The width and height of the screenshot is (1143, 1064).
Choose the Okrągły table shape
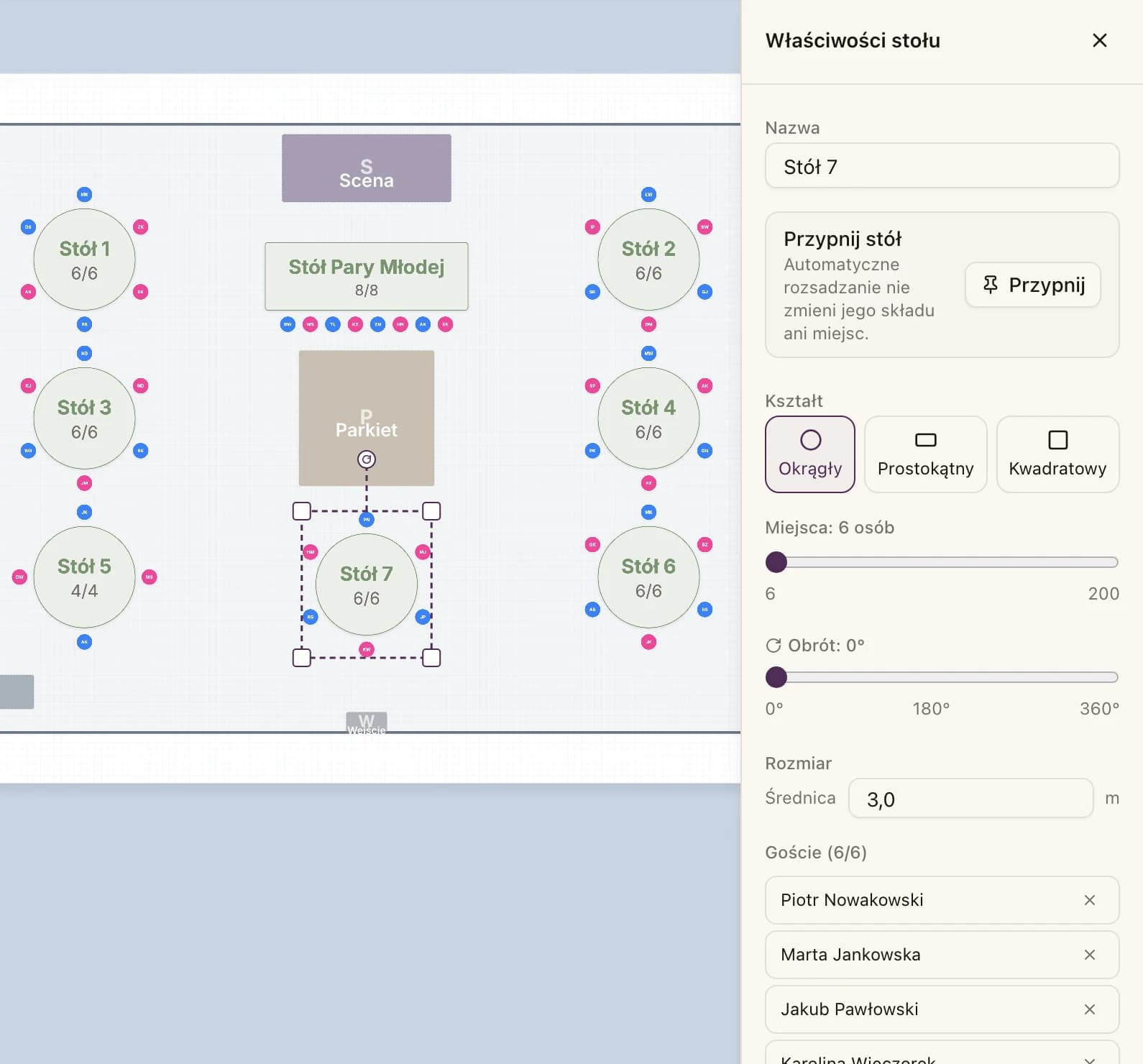coord(810,454)
